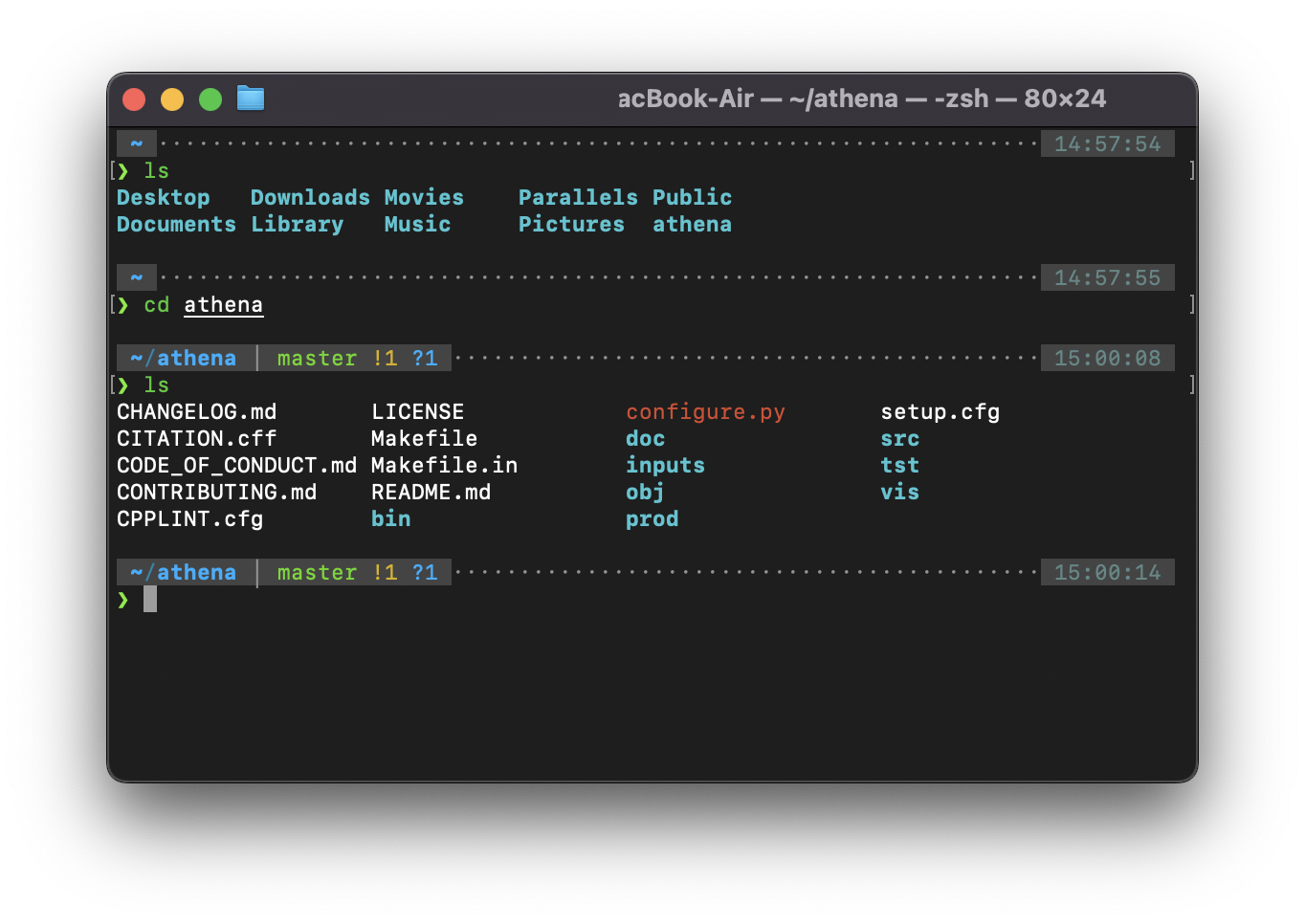Click the master branch label in last prompt

[317, 573]
